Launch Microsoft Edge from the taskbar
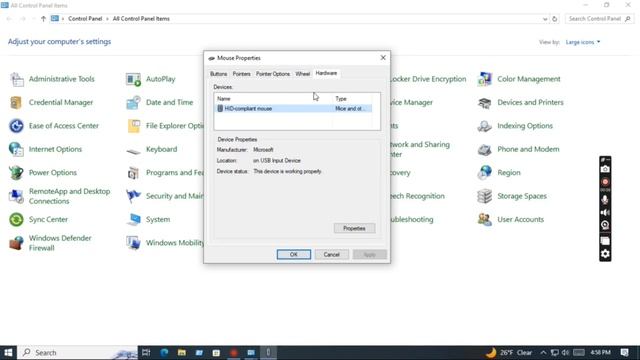The width and height of the screenshot is (640, 360). [x=164, y=353]
